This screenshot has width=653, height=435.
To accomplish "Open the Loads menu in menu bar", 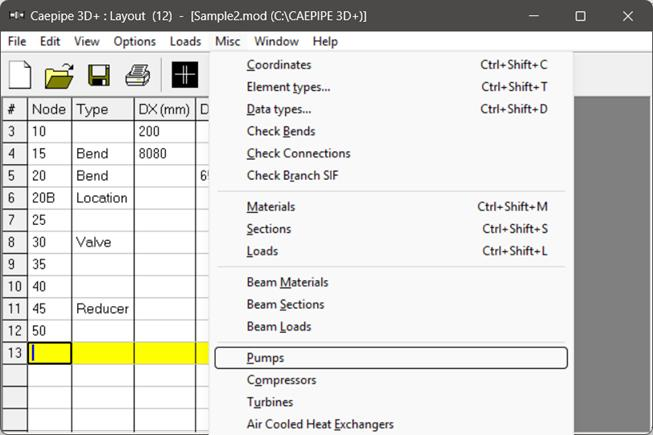I will [185, 41].
